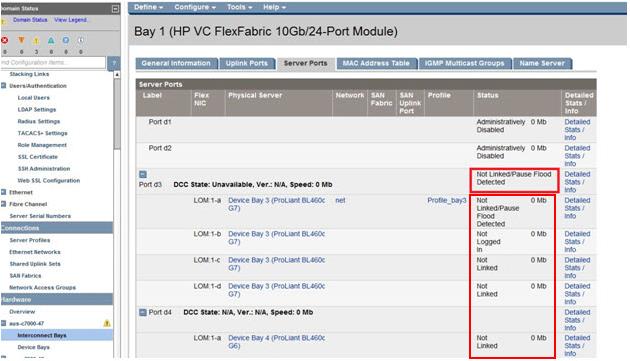Open Detailed Stats for Port d1
Screen dimensions: 630x361
[577, 129]
